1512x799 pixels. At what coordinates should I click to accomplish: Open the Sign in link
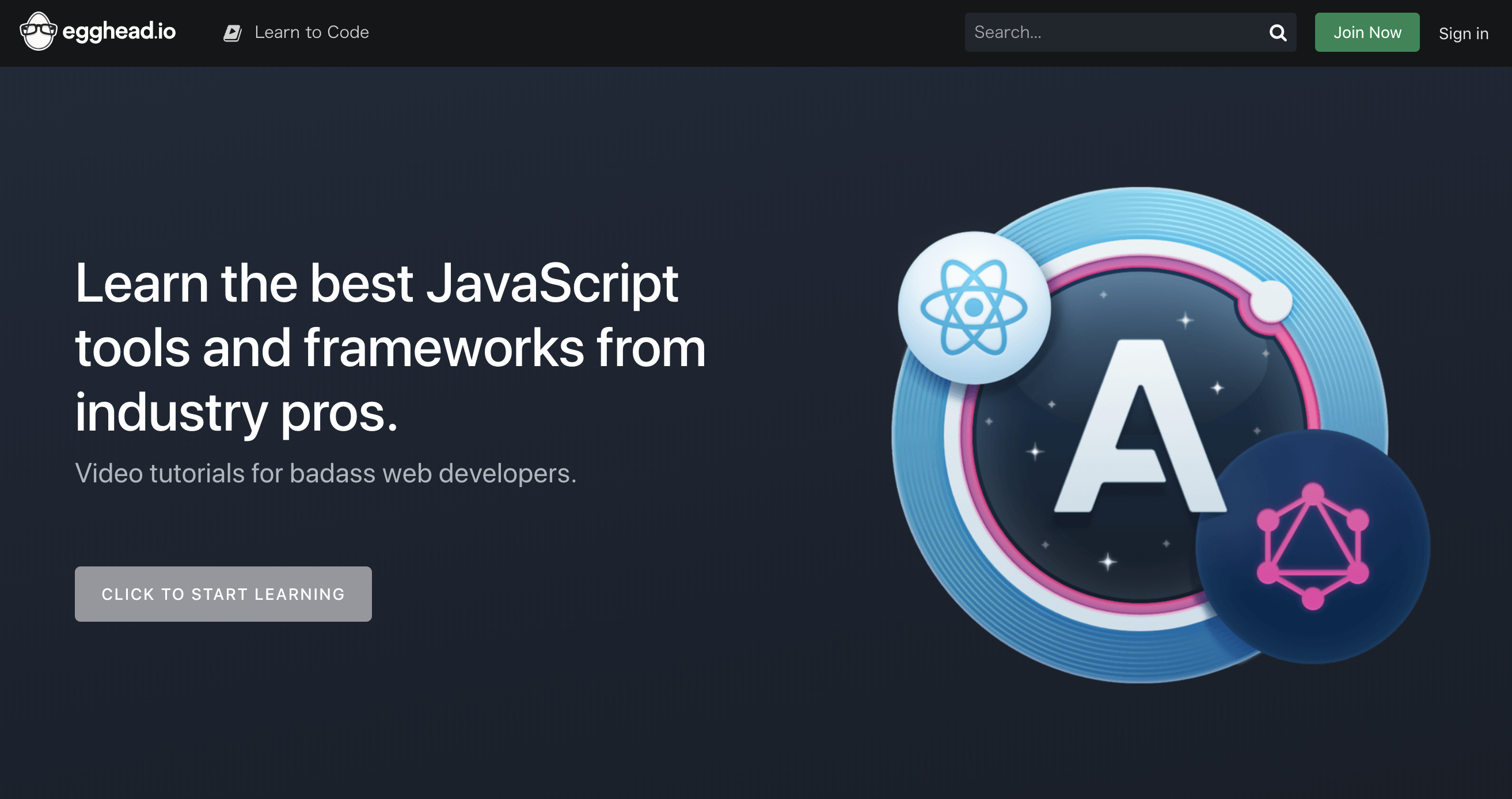pyautogui.click(x=1462, y=33)
